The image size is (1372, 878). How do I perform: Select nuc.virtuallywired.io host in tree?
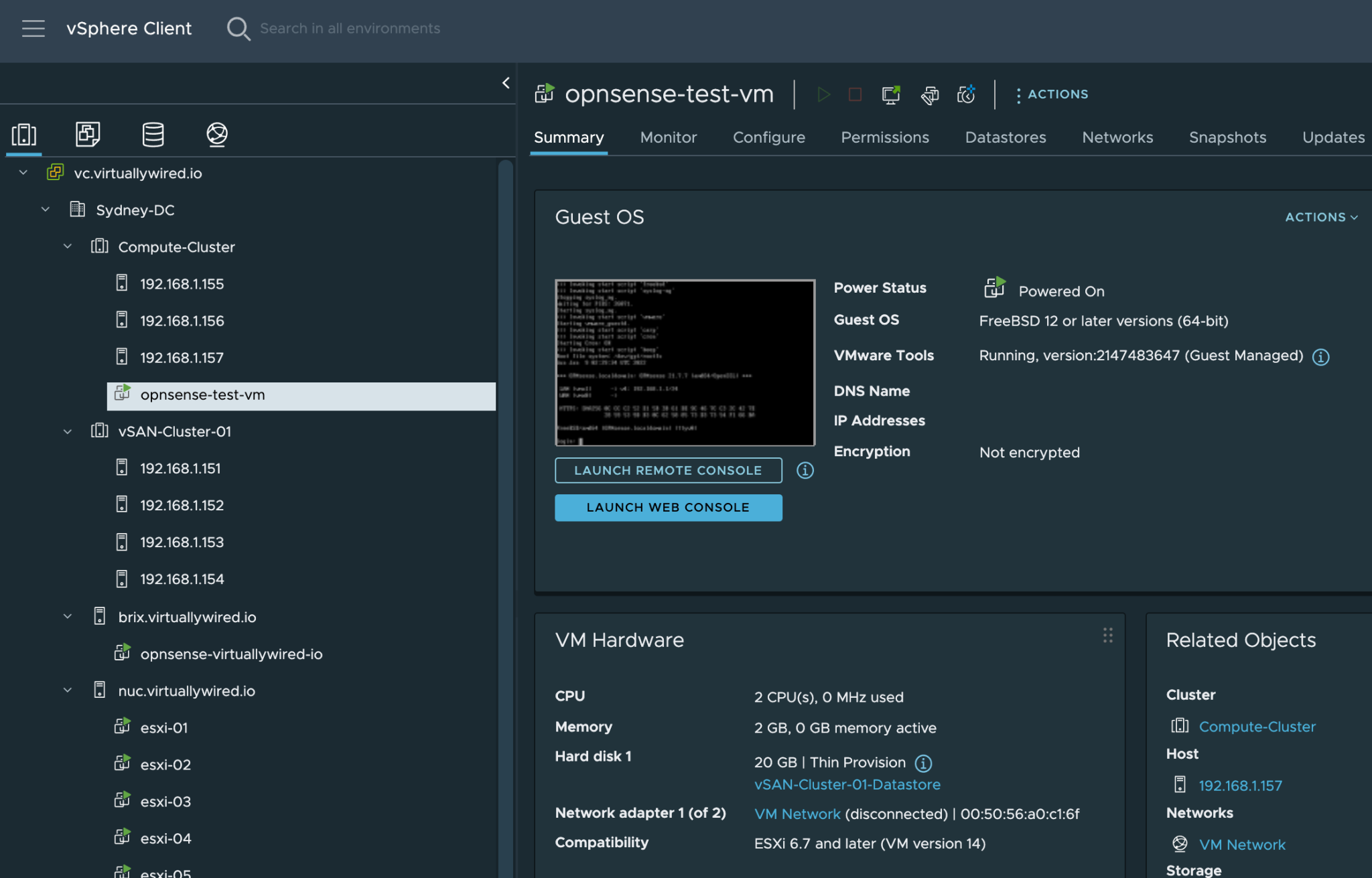point(186,690)
